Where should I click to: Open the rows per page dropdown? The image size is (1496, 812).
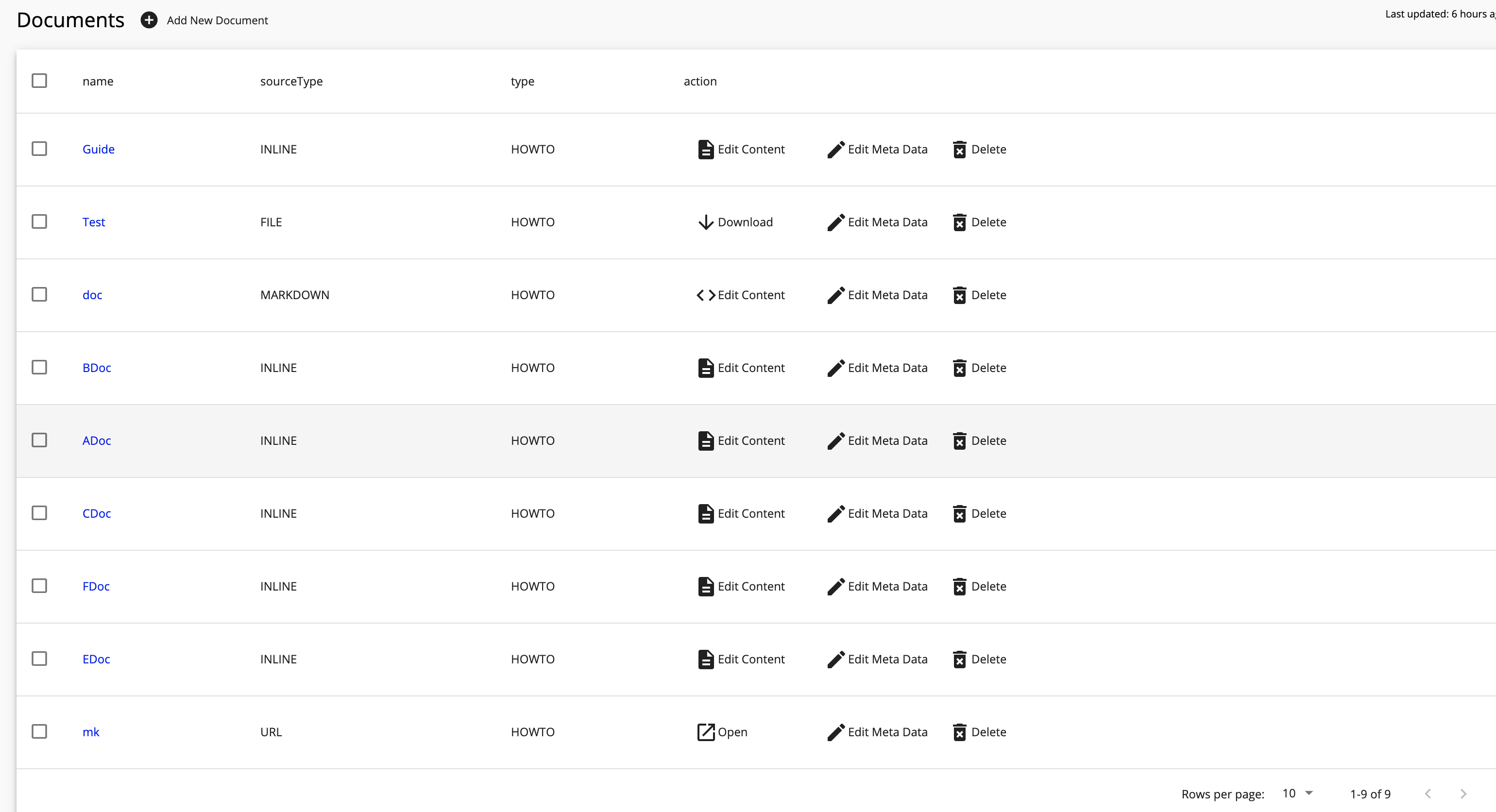(1296, 794)
